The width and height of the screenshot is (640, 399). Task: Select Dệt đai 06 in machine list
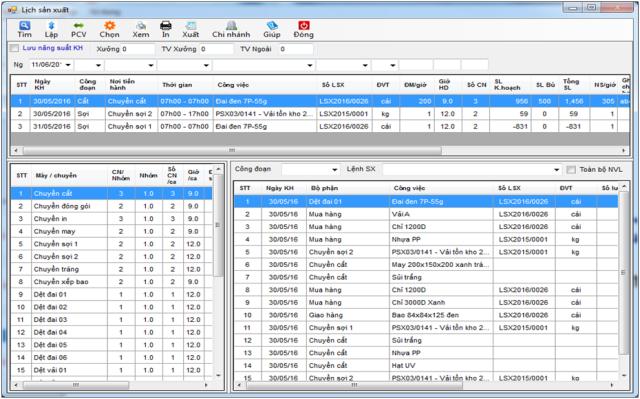tap(112, 357)
